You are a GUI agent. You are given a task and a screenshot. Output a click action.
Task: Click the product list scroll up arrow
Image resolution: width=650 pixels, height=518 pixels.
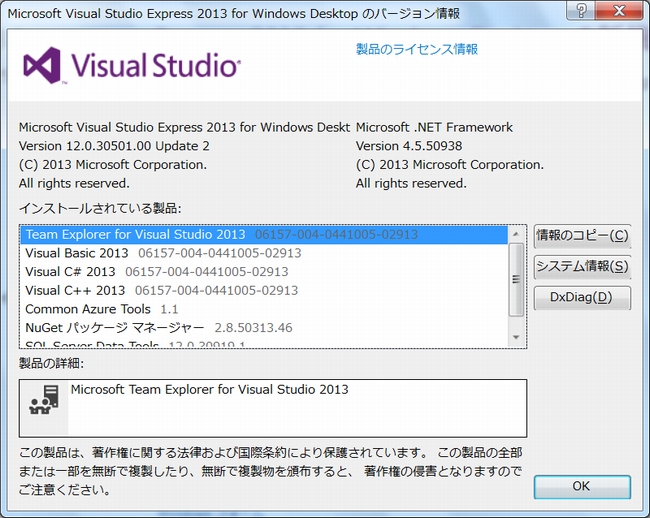pyautogui.click(x=516, y=234)
